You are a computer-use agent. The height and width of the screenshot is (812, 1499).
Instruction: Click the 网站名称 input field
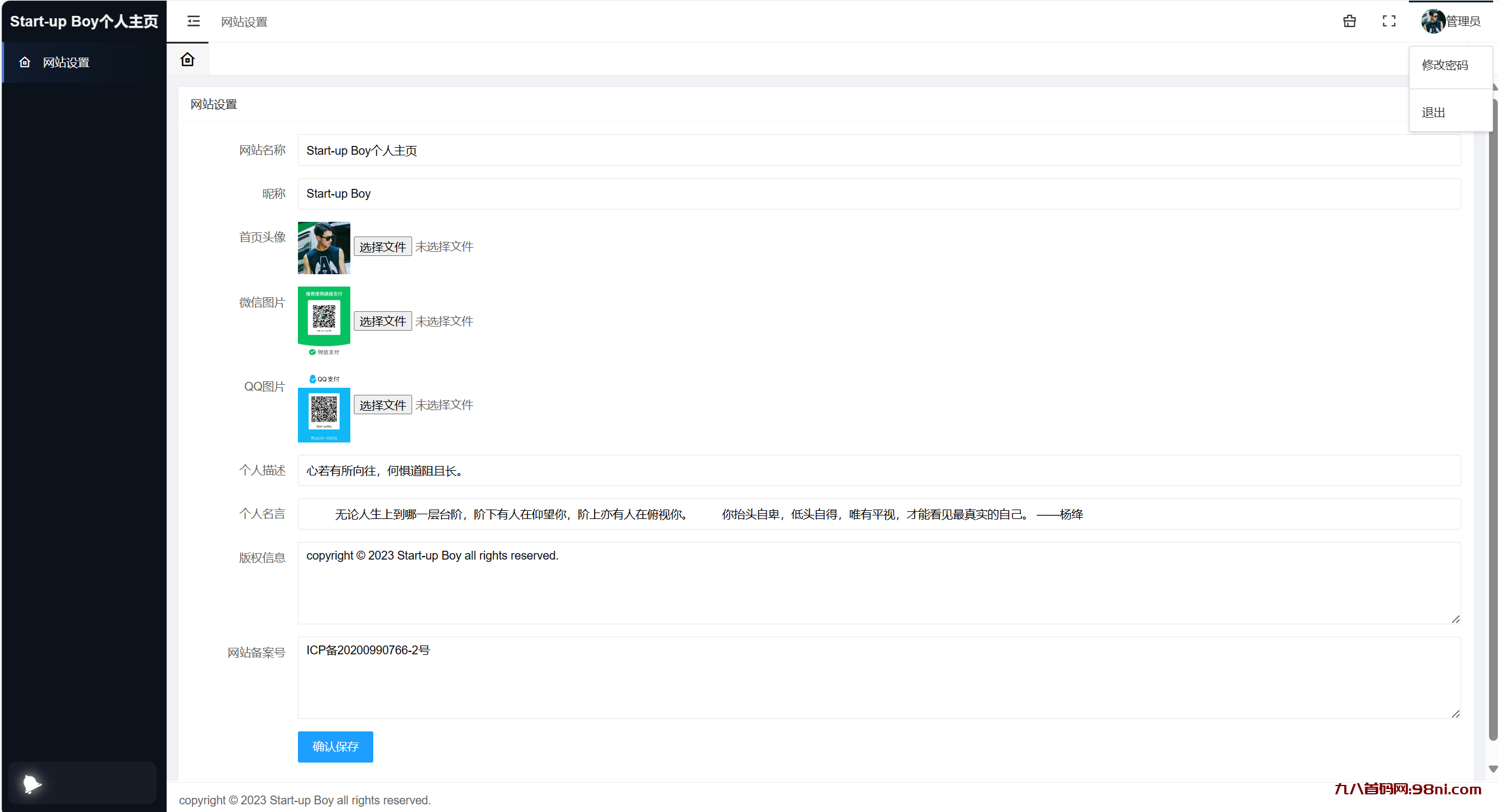coord(878,151)
